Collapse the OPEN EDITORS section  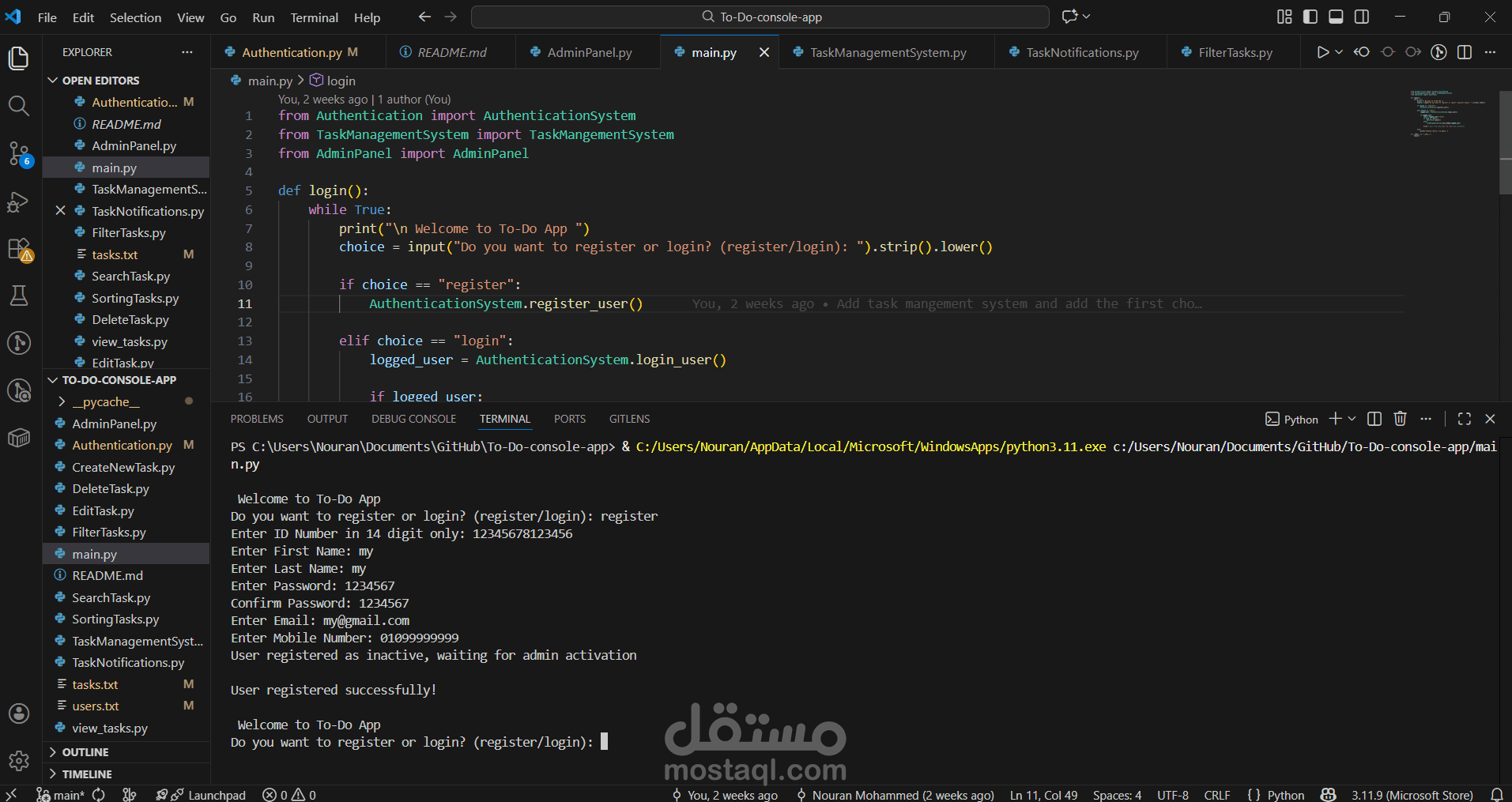(54, 80)
